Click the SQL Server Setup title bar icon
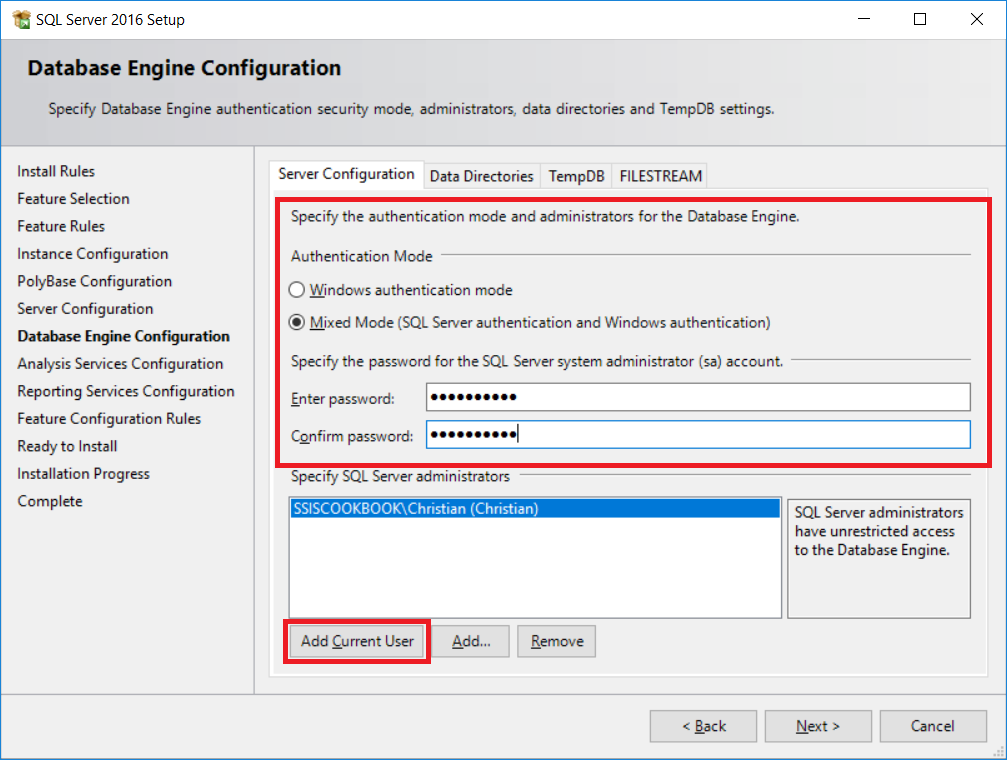1007x760 pixels. click(21, 19)
